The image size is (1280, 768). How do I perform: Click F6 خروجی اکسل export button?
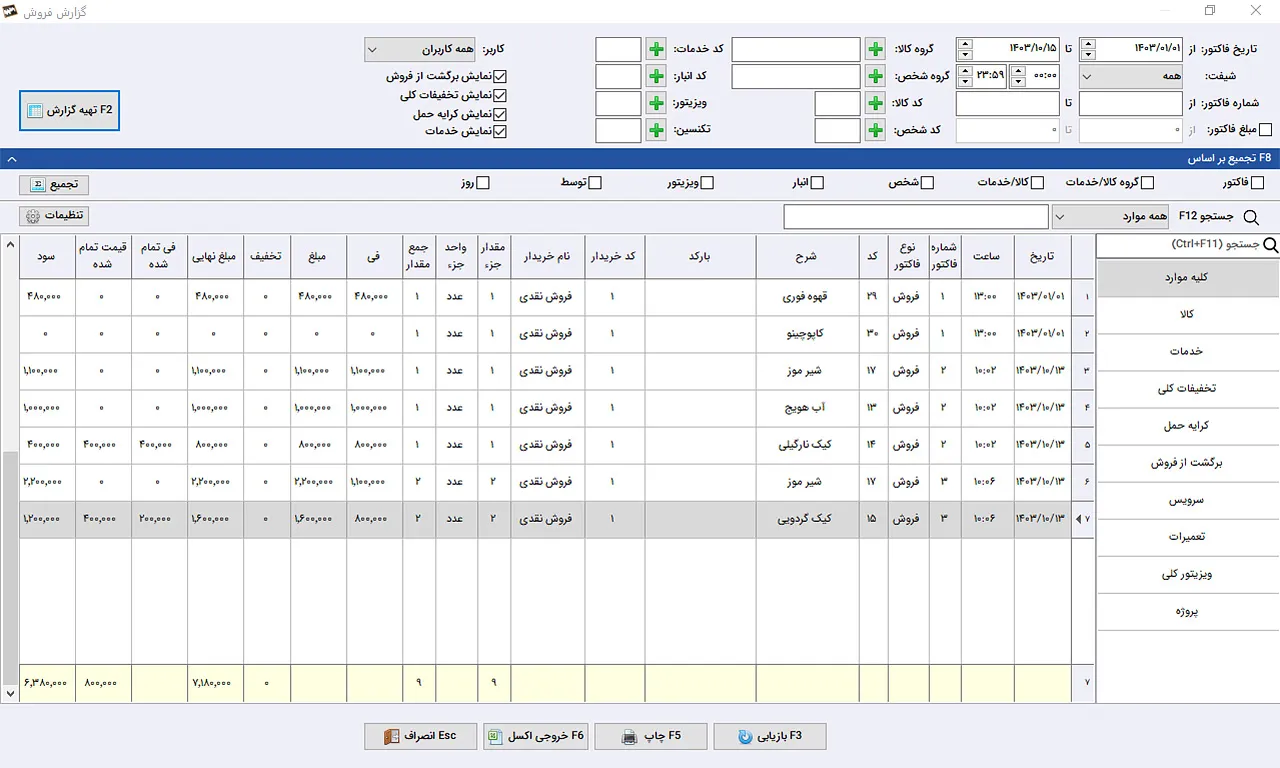tap(536, 736)
